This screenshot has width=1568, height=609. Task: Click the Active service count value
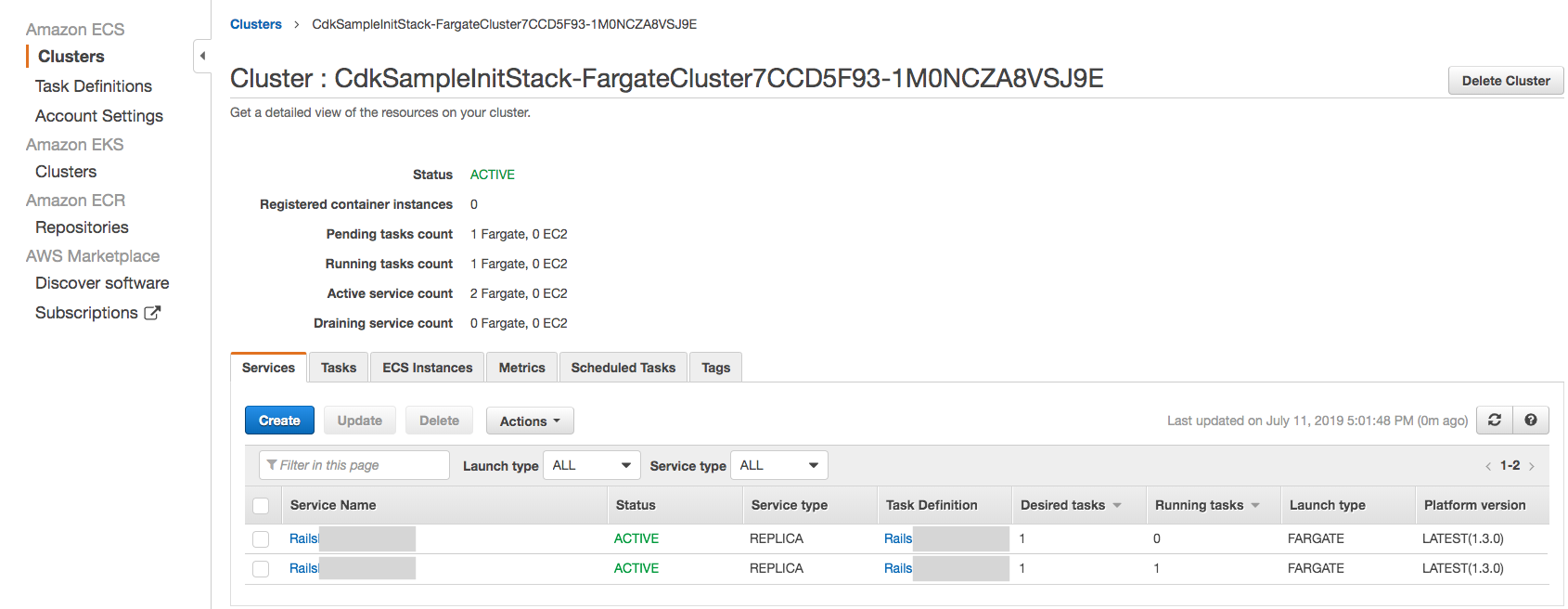(519, 293)
